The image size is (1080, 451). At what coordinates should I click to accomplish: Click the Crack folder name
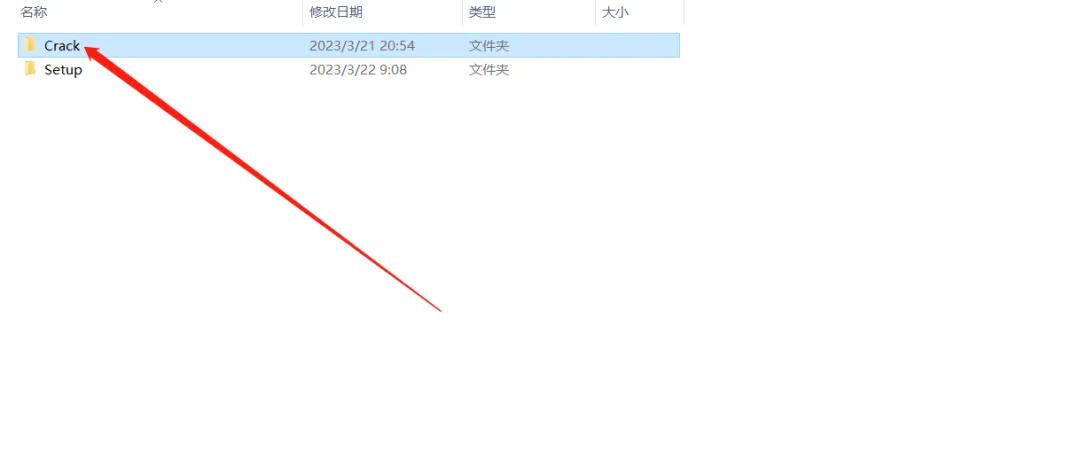(62, 46)
